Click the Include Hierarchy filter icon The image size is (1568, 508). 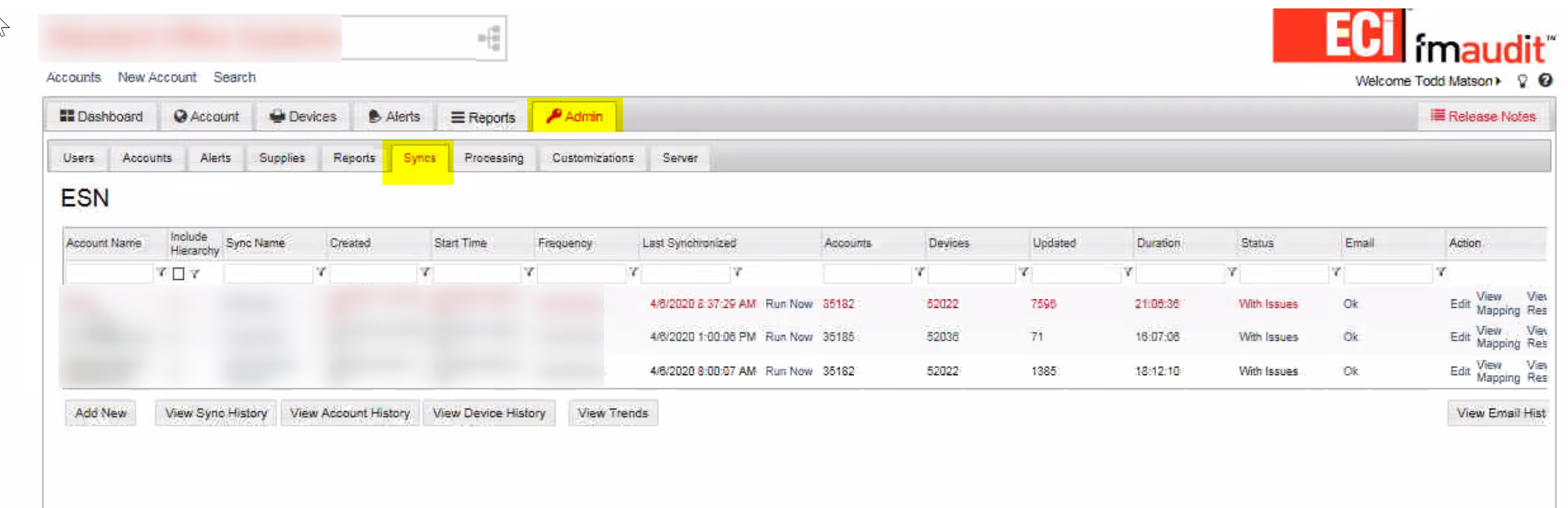pos(195,274)
